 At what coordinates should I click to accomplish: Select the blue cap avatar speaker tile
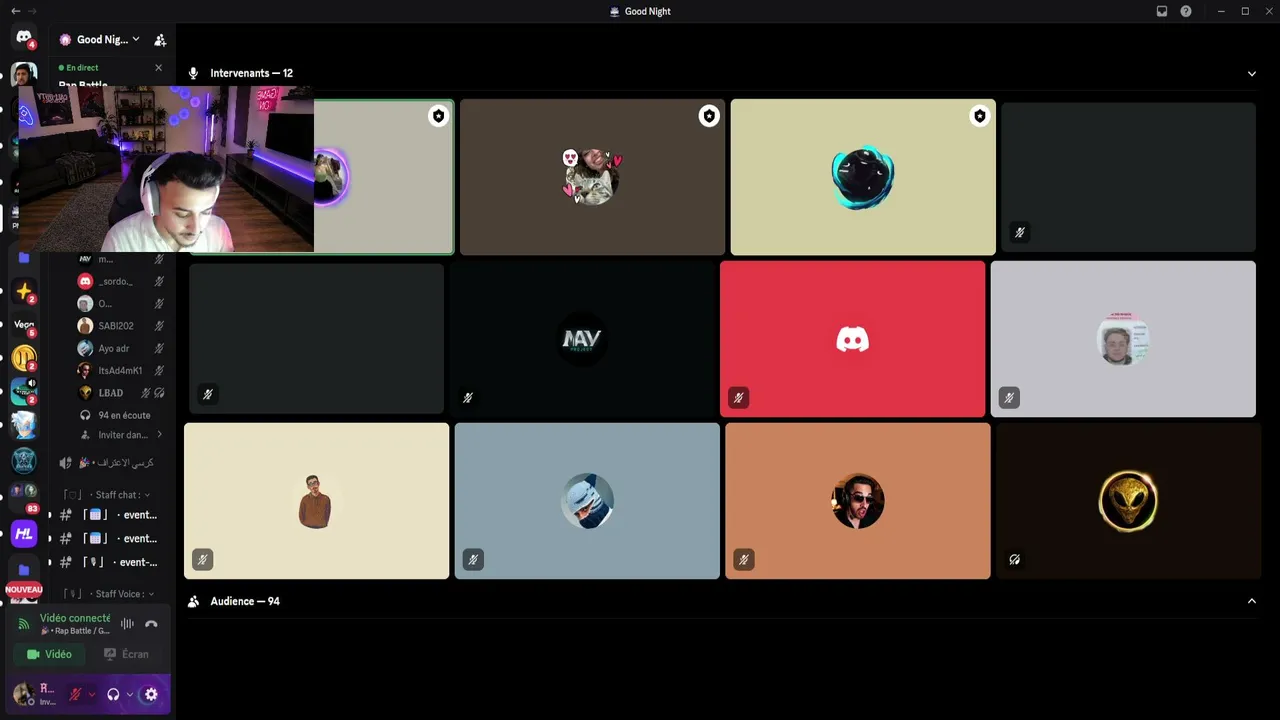(587, 501)
